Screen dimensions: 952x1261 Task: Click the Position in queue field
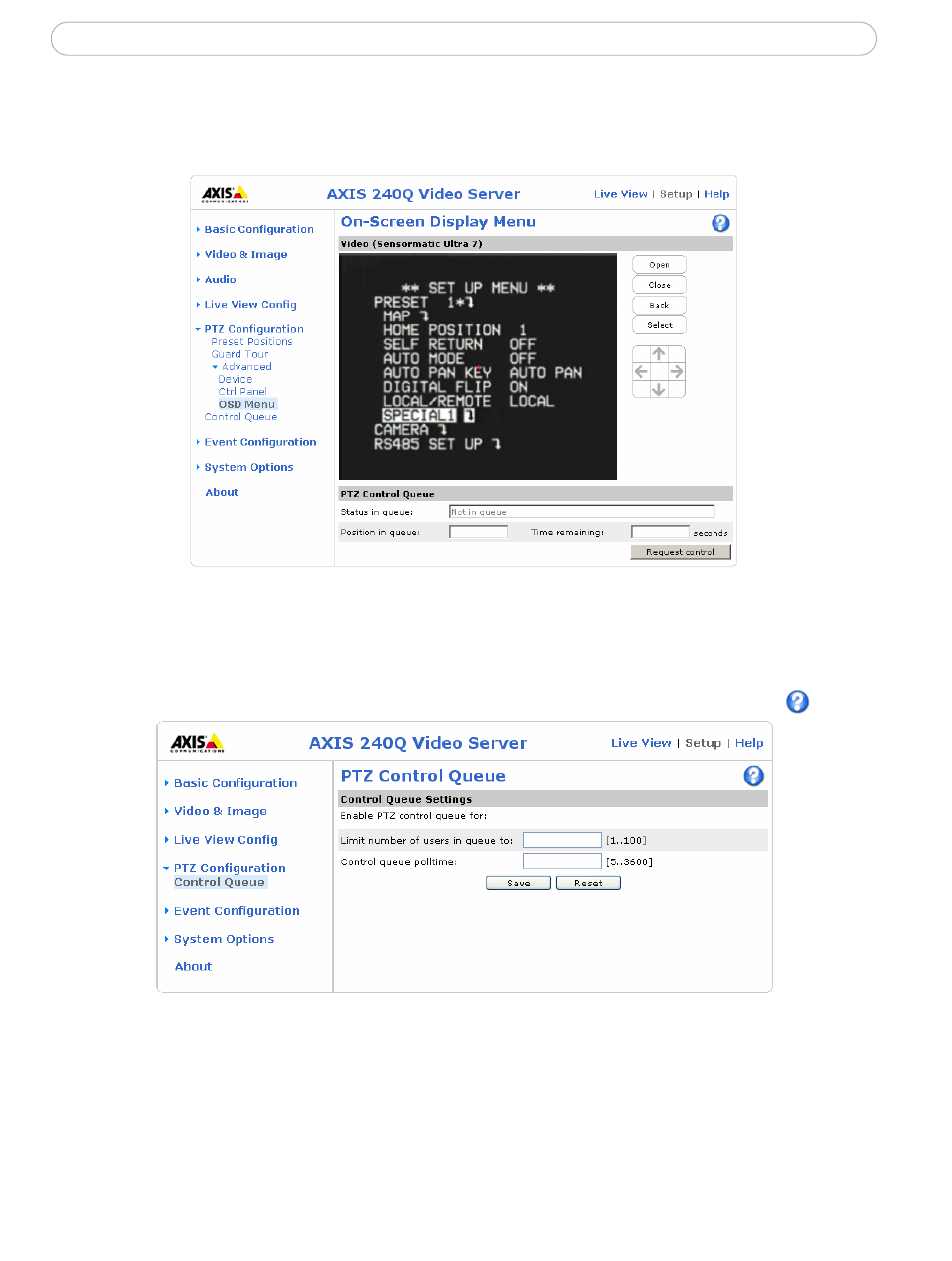[x=478, y=532]
